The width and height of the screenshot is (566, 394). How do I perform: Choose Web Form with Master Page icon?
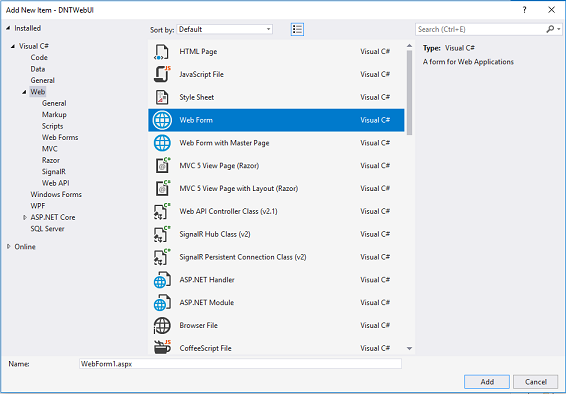(x=162, y=143)
